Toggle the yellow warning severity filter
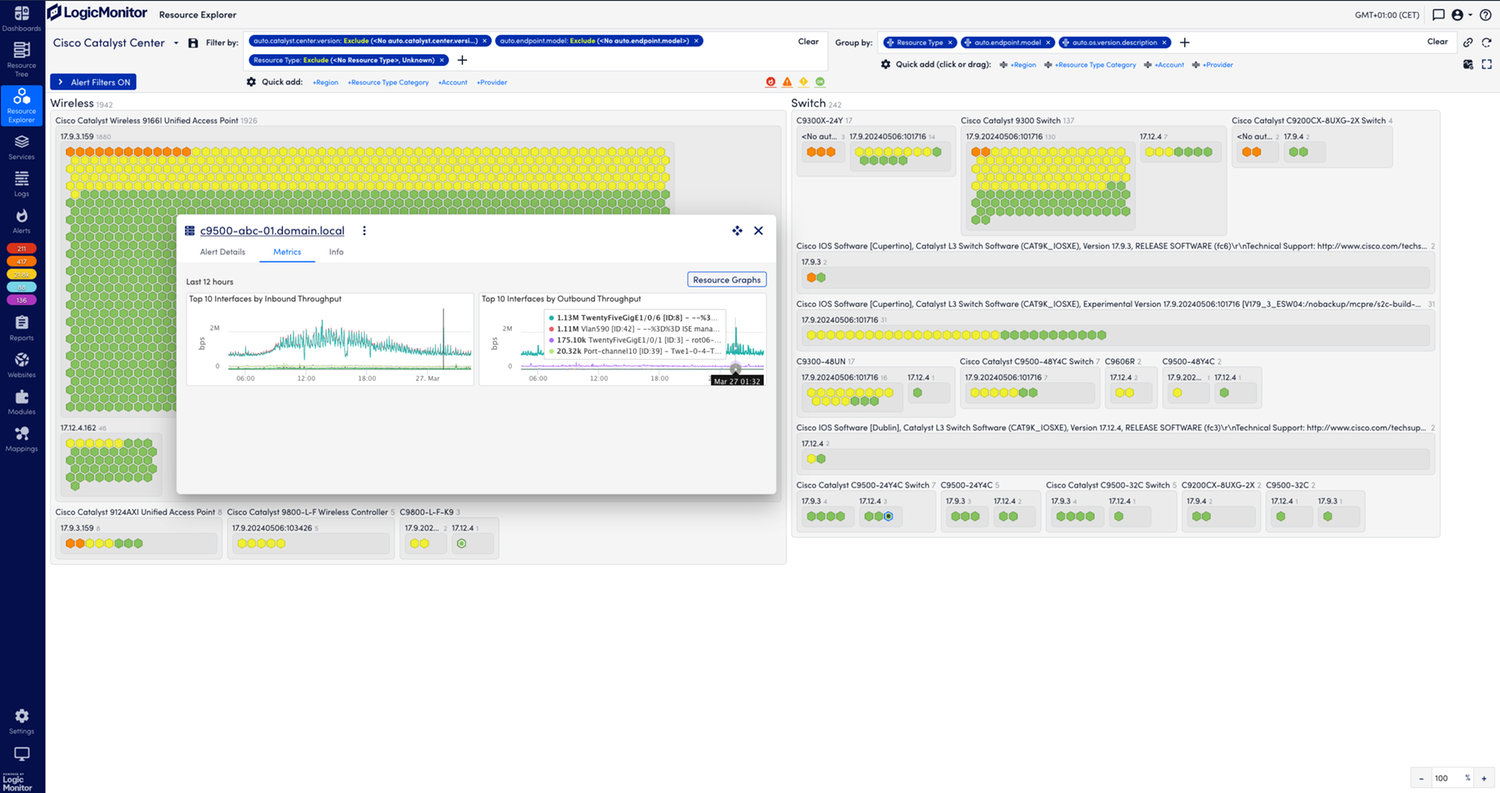This screenshot has height=793, width=1500. (803, 82)
